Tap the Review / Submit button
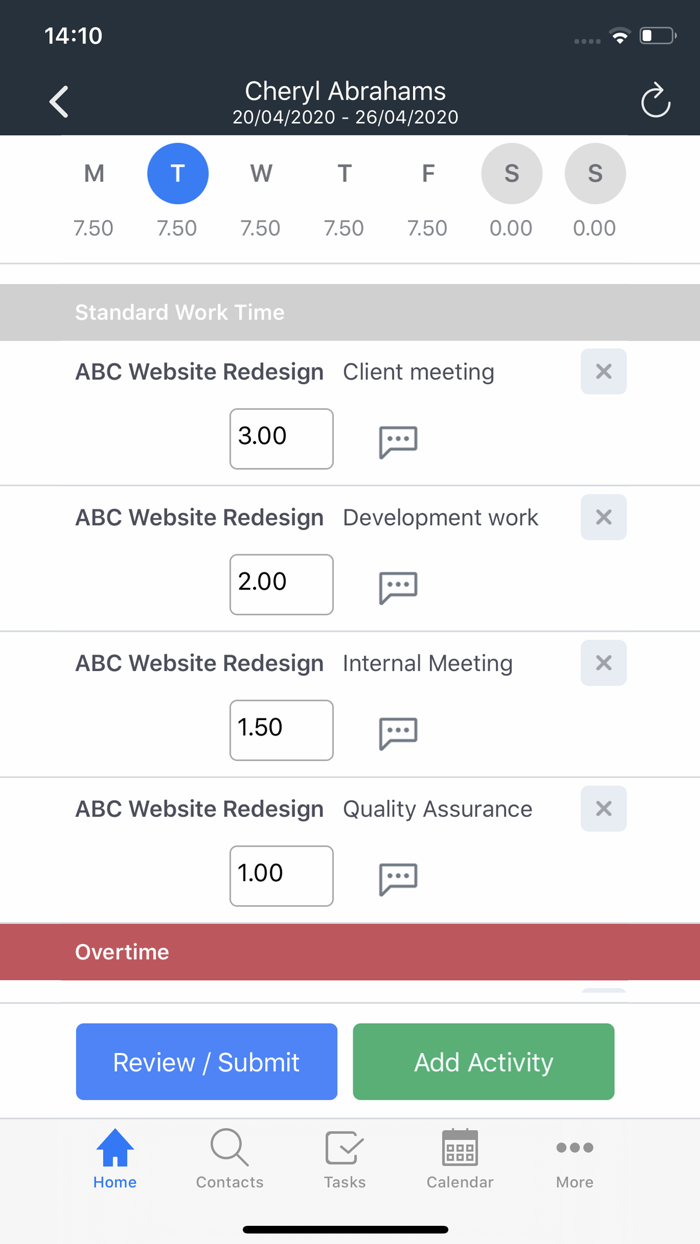 tap(207, 1062)
